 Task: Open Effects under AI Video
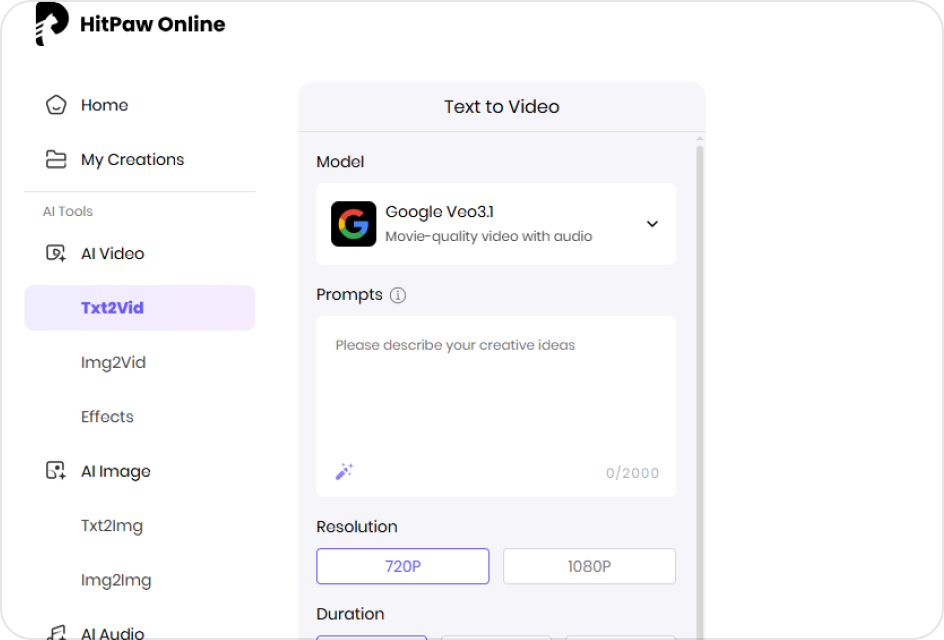tap(107, 417)
